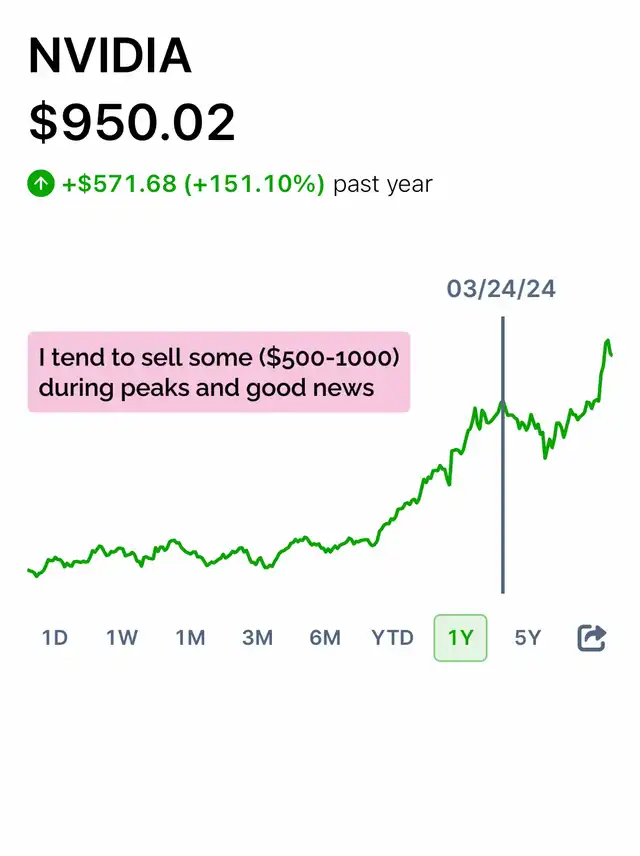
Task: Select the 6M time range
Action: [x=325, y=638]
